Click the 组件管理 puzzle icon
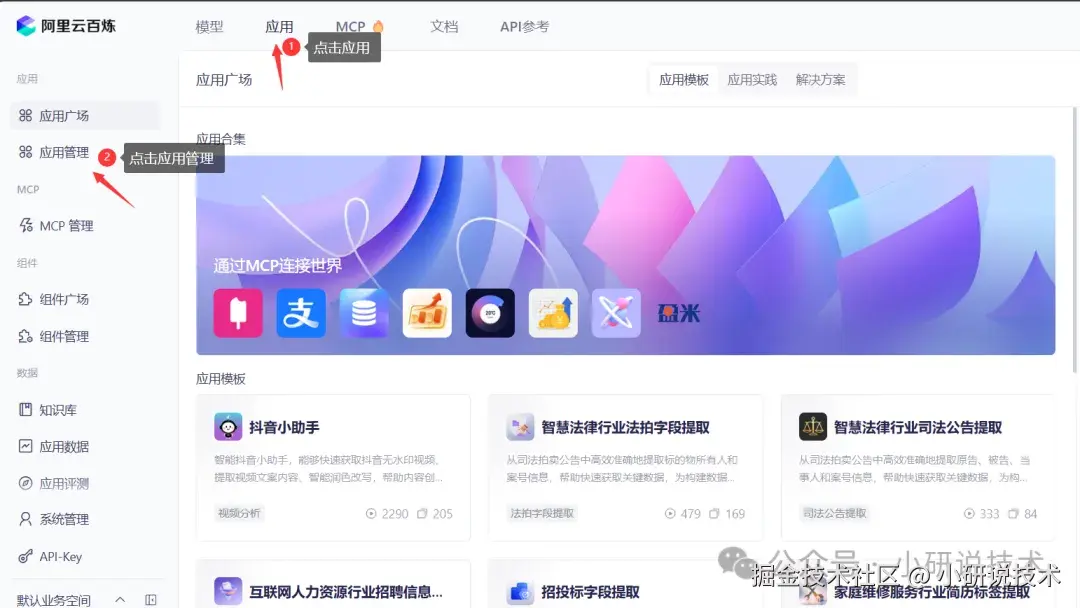The image size is (1080, 608). point(25,336)
